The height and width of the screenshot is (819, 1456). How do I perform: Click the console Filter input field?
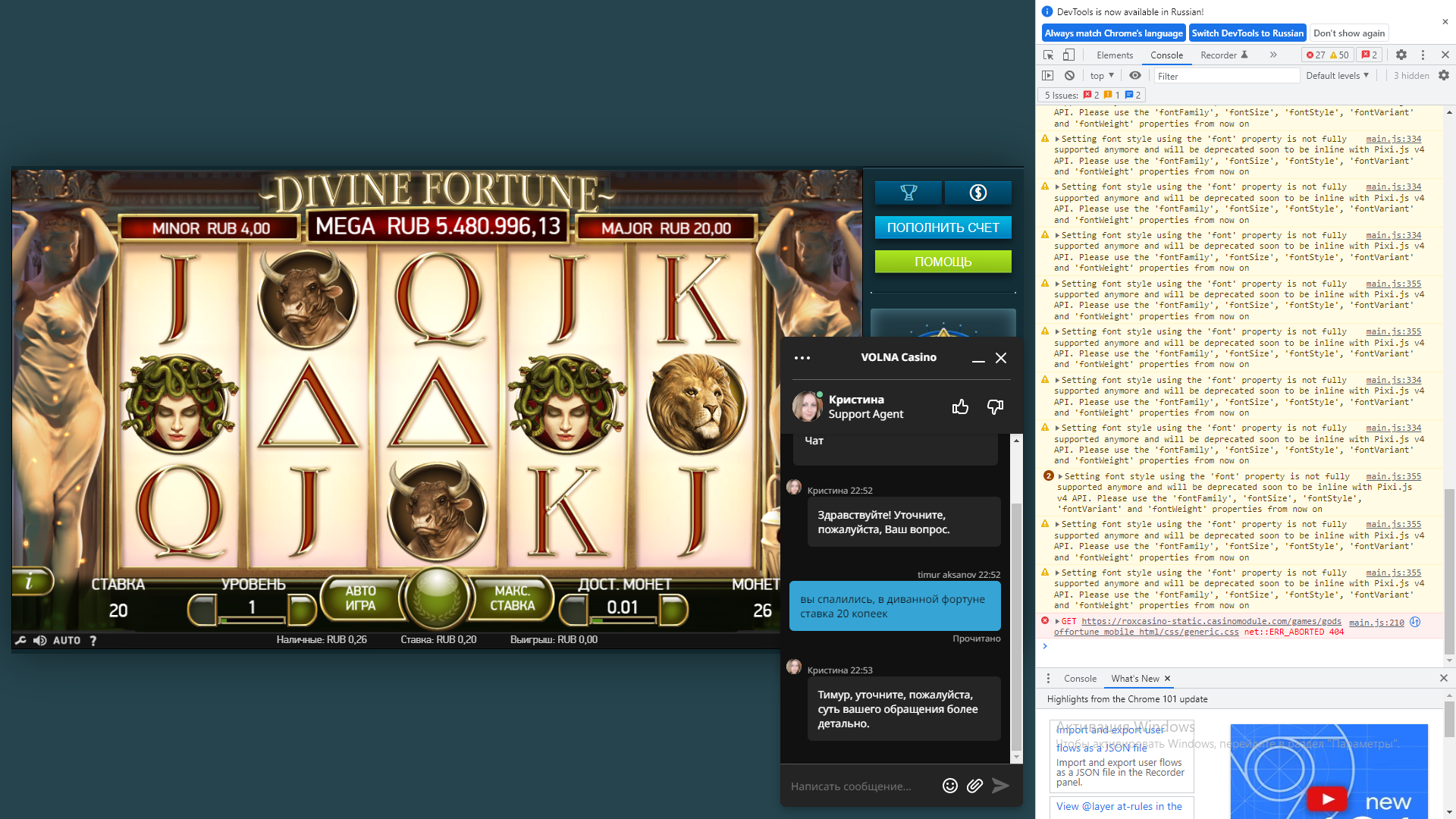pyautogui.click(x=1226, y=76)
